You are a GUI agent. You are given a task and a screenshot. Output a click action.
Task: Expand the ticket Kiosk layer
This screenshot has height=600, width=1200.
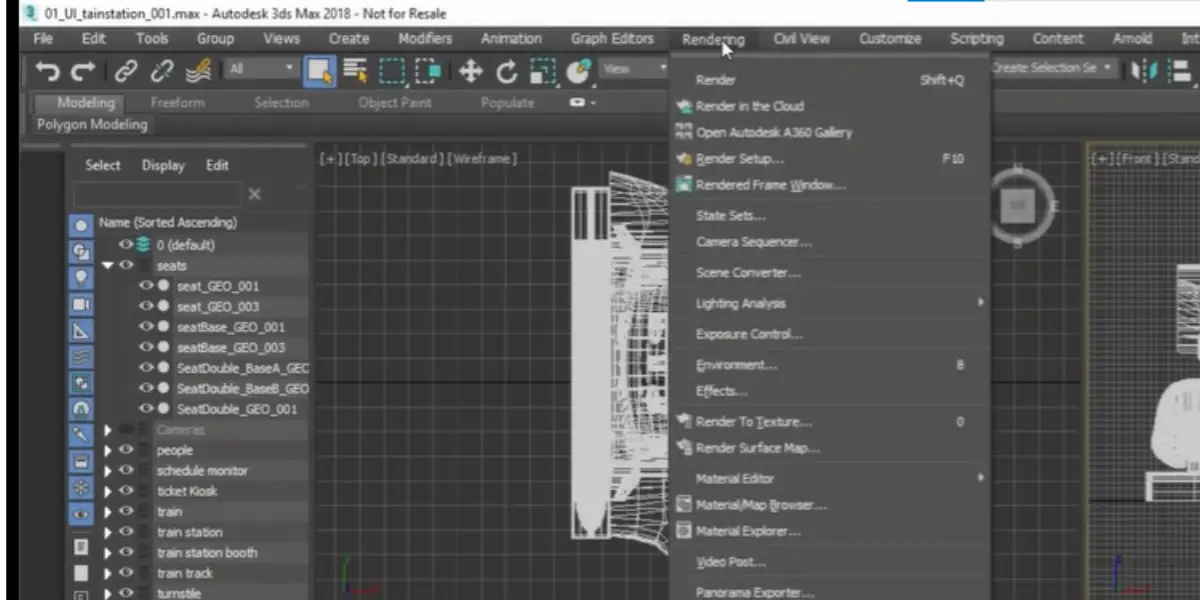(x=108, y=491)
